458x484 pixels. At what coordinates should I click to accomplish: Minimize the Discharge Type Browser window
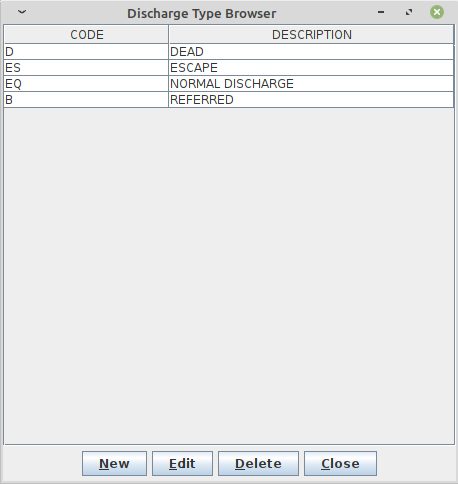coord(381,12)
